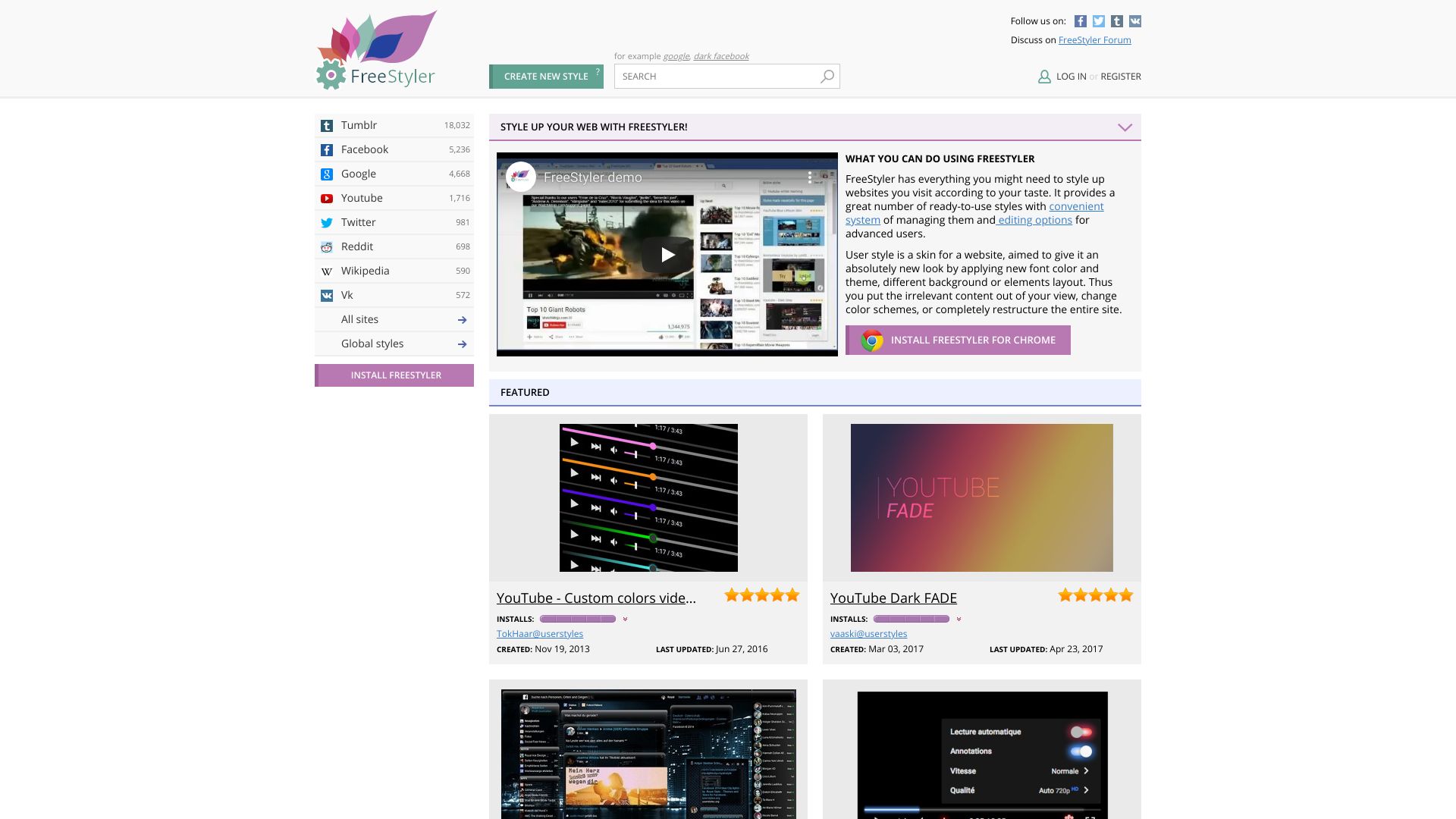Click the arrow next to Global styles

click(x=462, y=344)
